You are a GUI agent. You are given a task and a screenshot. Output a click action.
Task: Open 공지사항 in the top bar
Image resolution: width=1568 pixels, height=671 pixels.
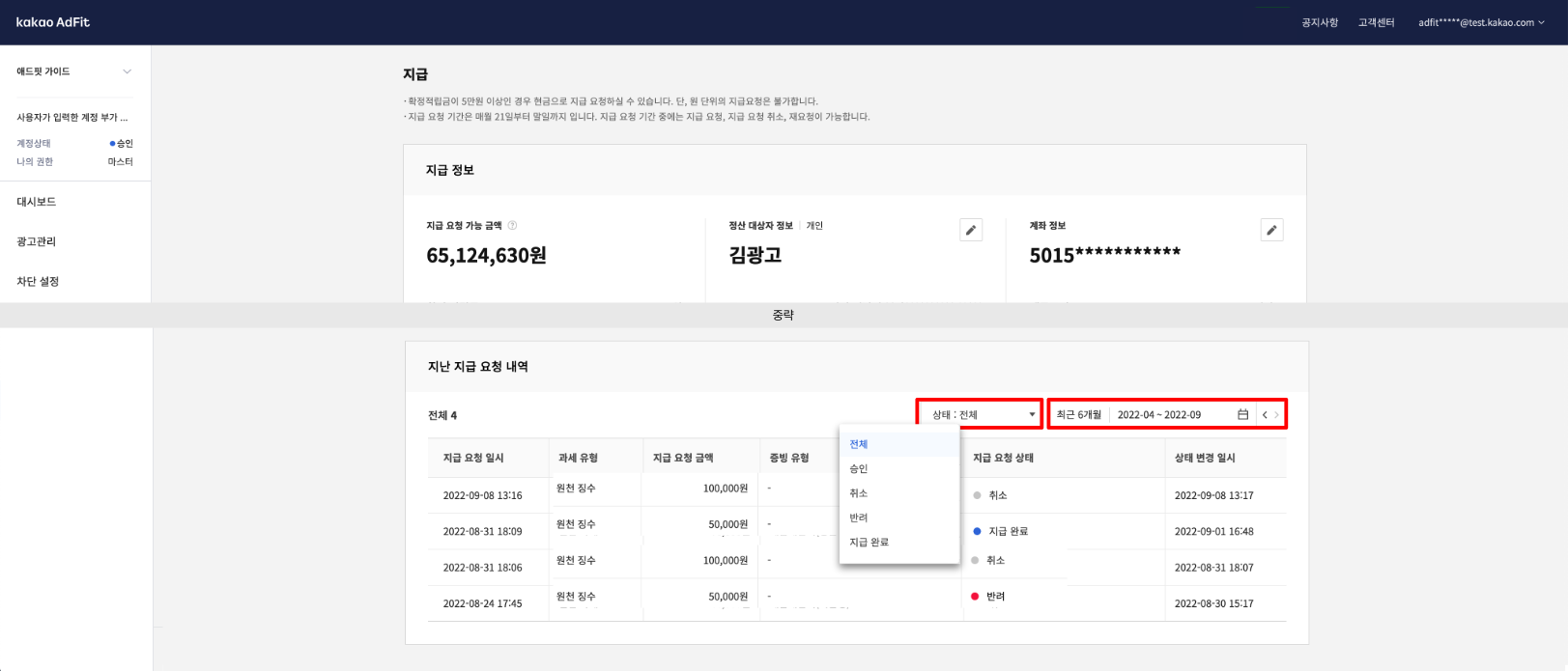pyautogui.click(x=1320, y=22)
